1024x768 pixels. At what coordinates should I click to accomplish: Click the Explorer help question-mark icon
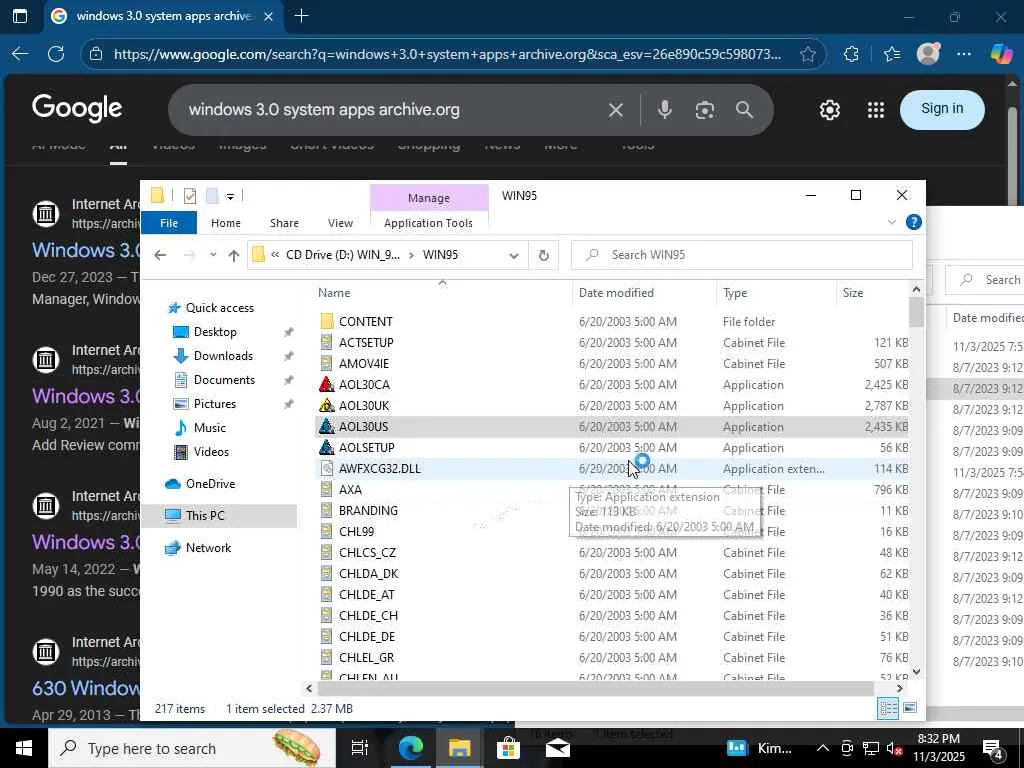pos(914,223)
